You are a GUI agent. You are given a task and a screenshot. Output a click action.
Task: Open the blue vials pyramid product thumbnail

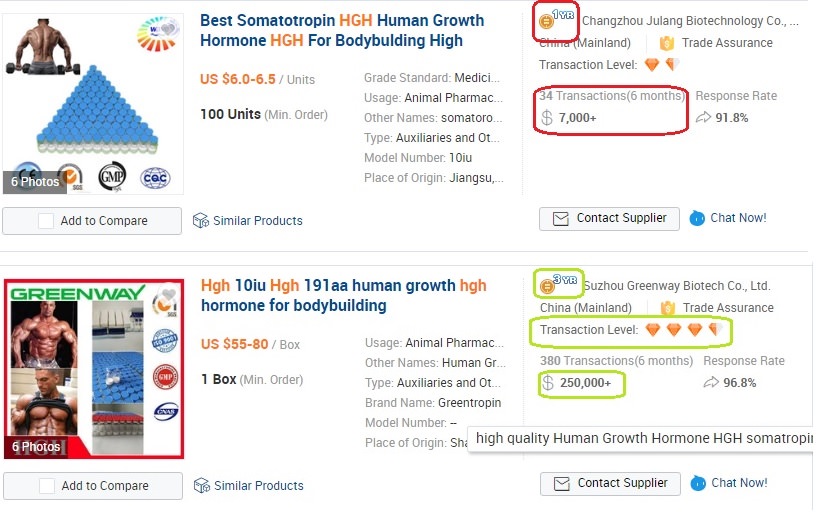click(x=92, y=100)
